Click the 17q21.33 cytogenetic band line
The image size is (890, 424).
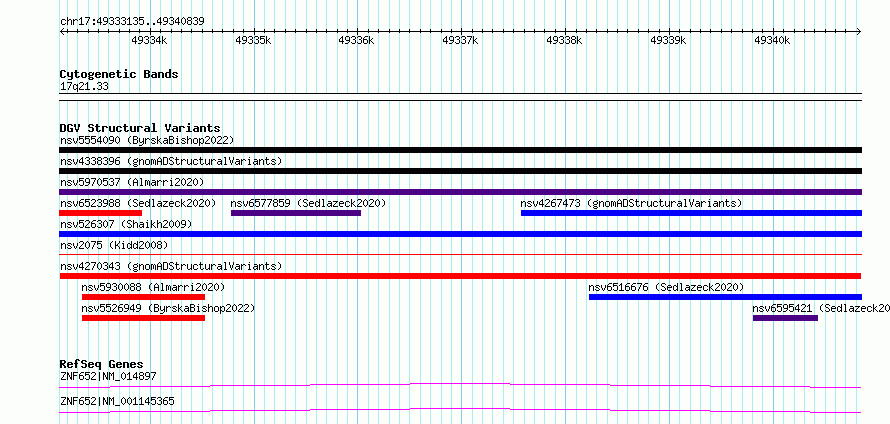(460, 97)
